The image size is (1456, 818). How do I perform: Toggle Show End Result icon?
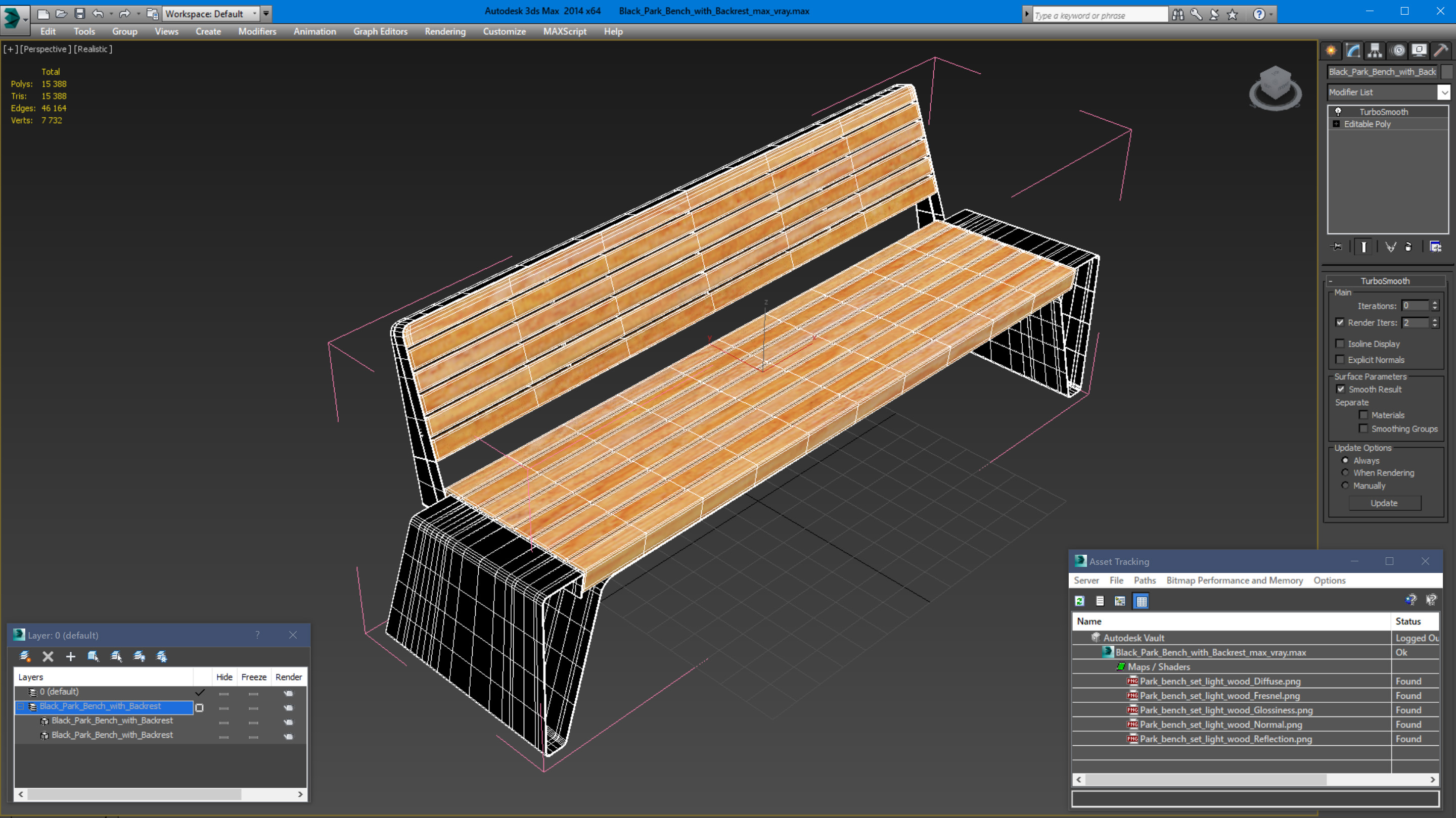[1363, 247]
